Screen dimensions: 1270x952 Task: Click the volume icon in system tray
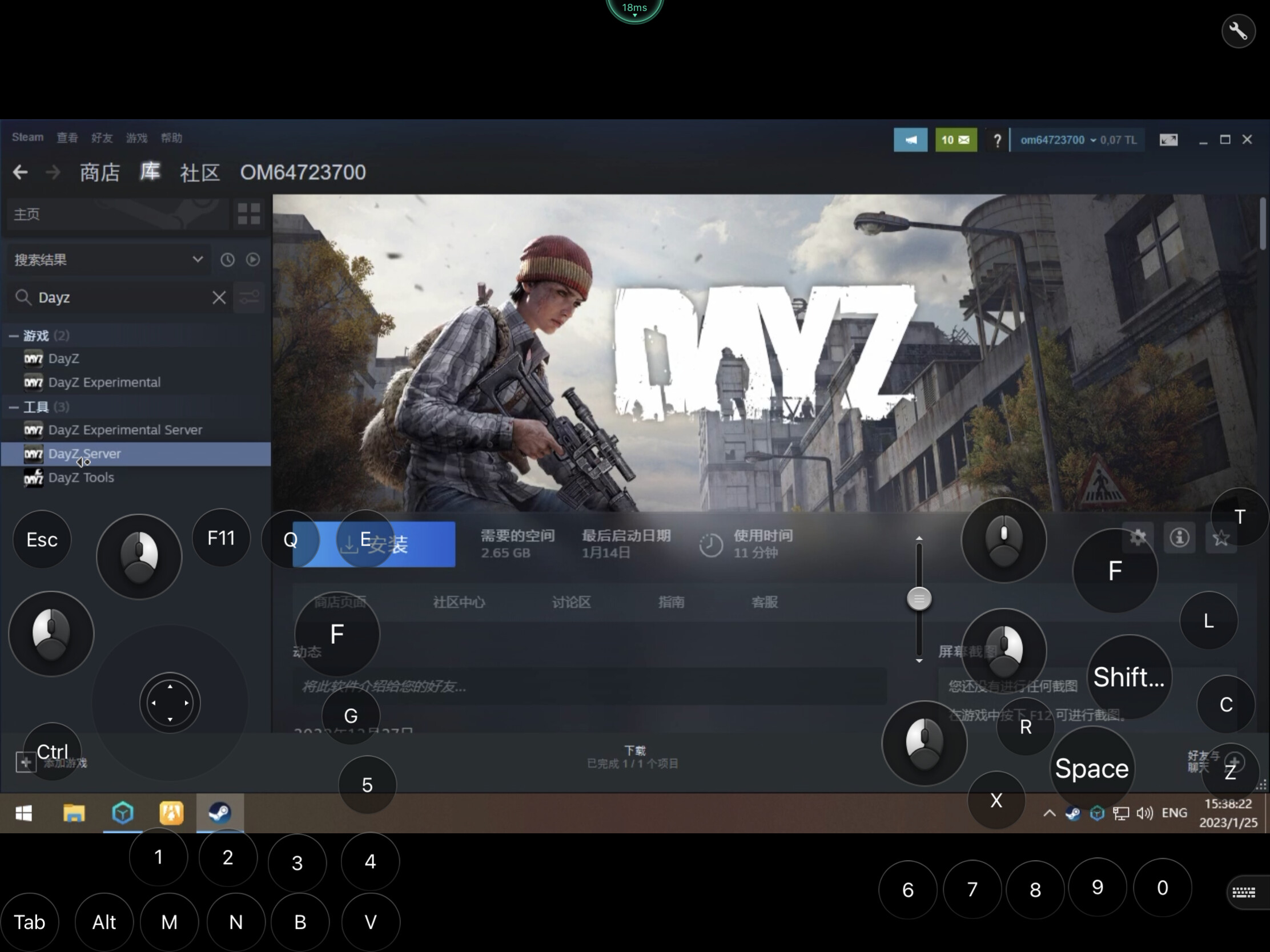click(1144, 813)
